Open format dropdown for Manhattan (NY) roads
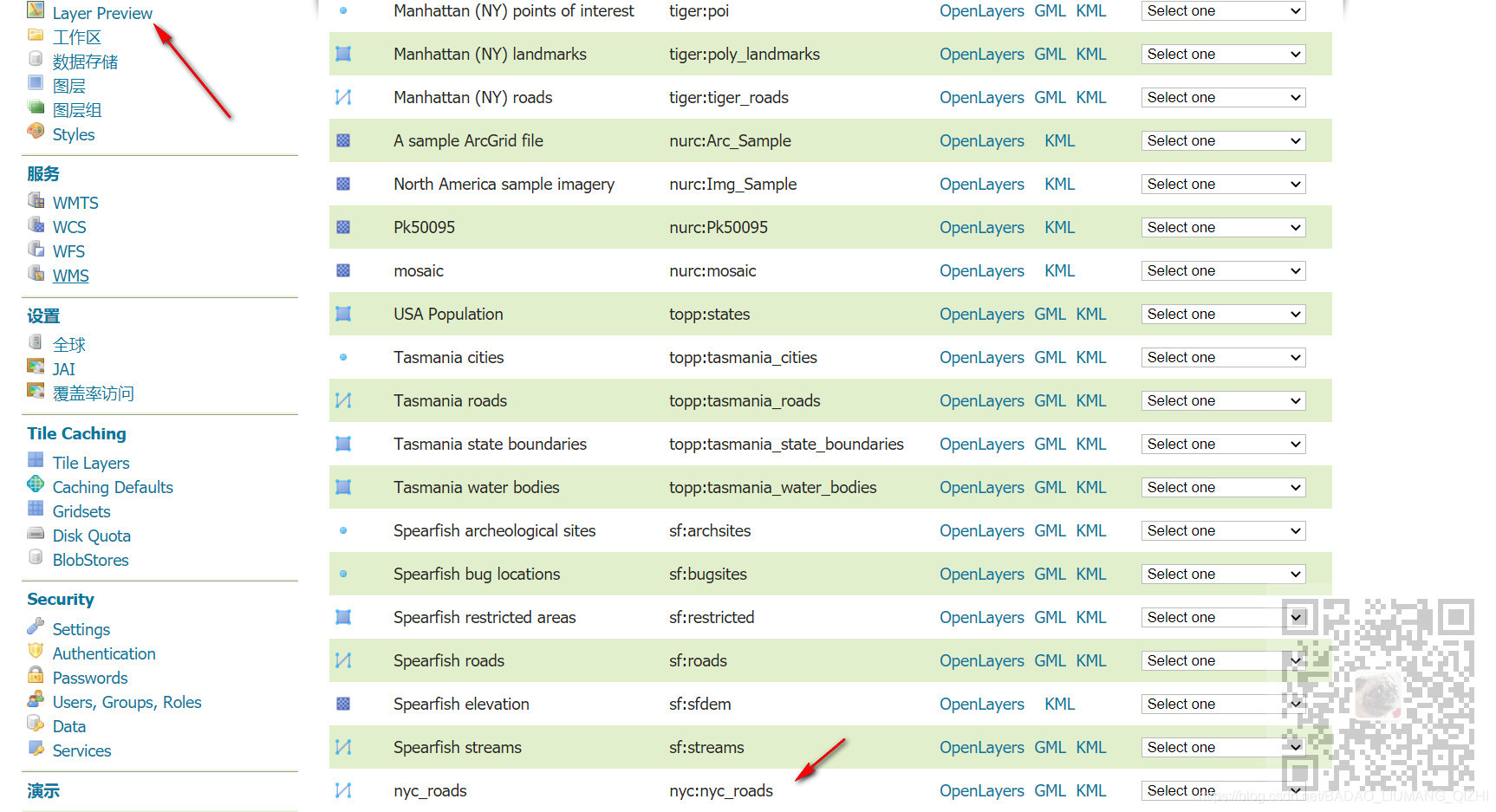Viewport: 1496px width, 812px height. point(1223,97)
